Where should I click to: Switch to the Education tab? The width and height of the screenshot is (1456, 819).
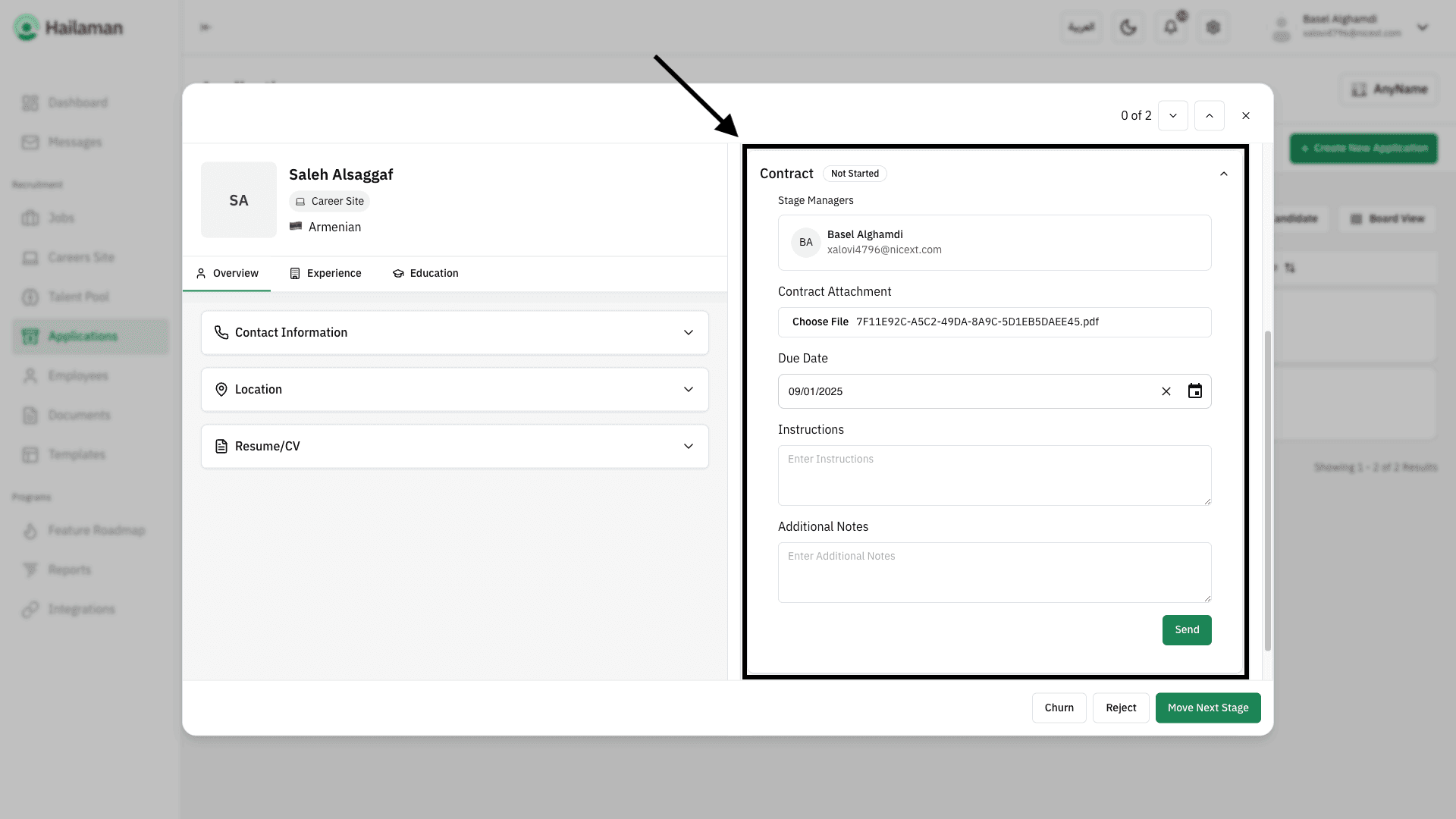click(x=425, y=274)
